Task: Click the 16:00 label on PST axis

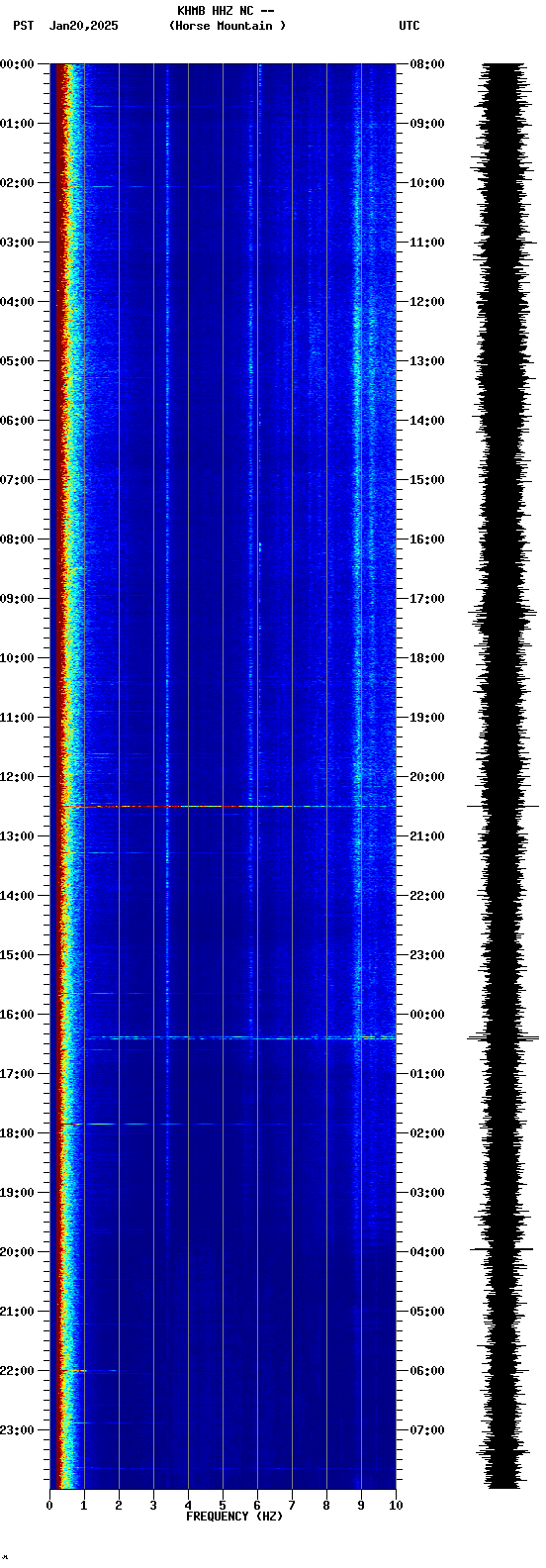Action: pyautogui.click(x=18, y=1015)
